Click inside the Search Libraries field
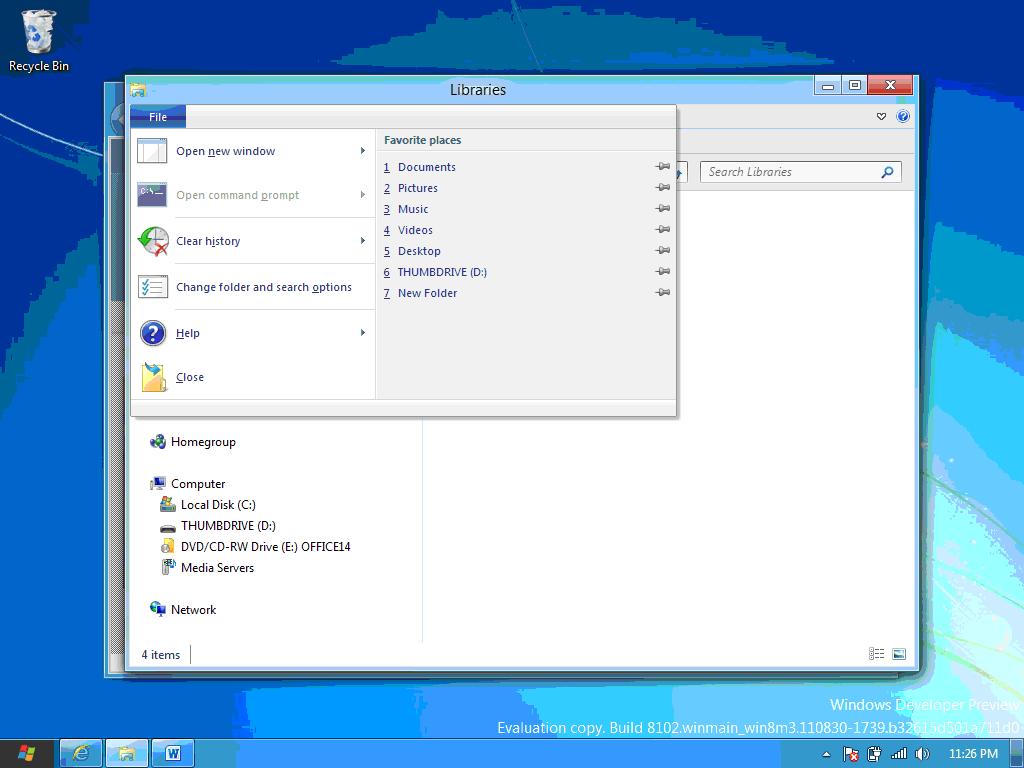This screenshot has width=1024, height=768. 780,171
